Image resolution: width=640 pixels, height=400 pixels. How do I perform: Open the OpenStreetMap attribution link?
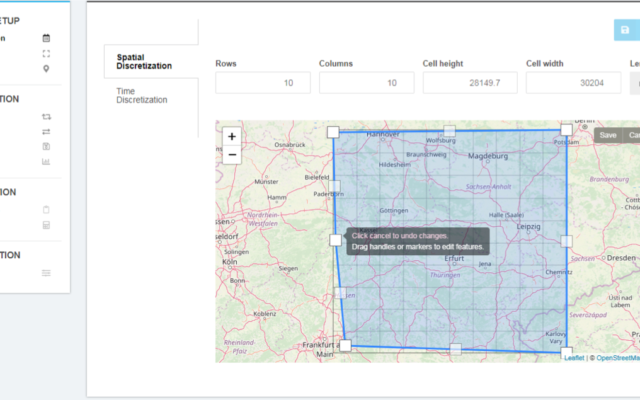pyautogui.click(x=618, y=358)
